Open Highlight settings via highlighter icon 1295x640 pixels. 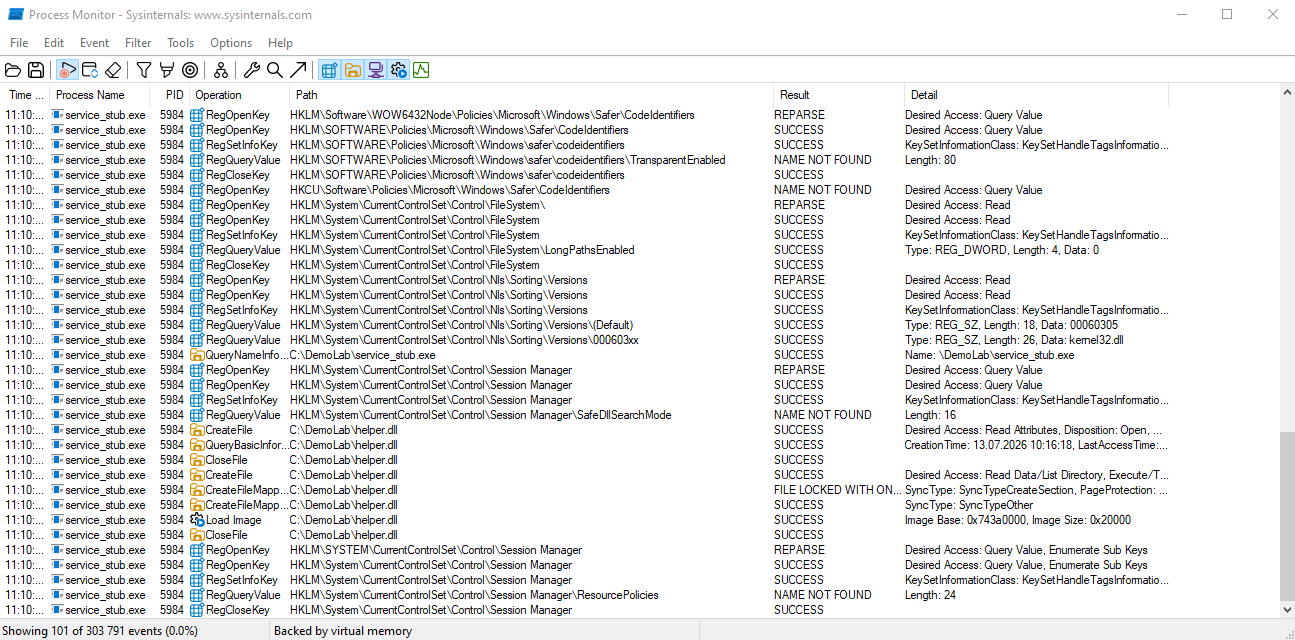167,70
